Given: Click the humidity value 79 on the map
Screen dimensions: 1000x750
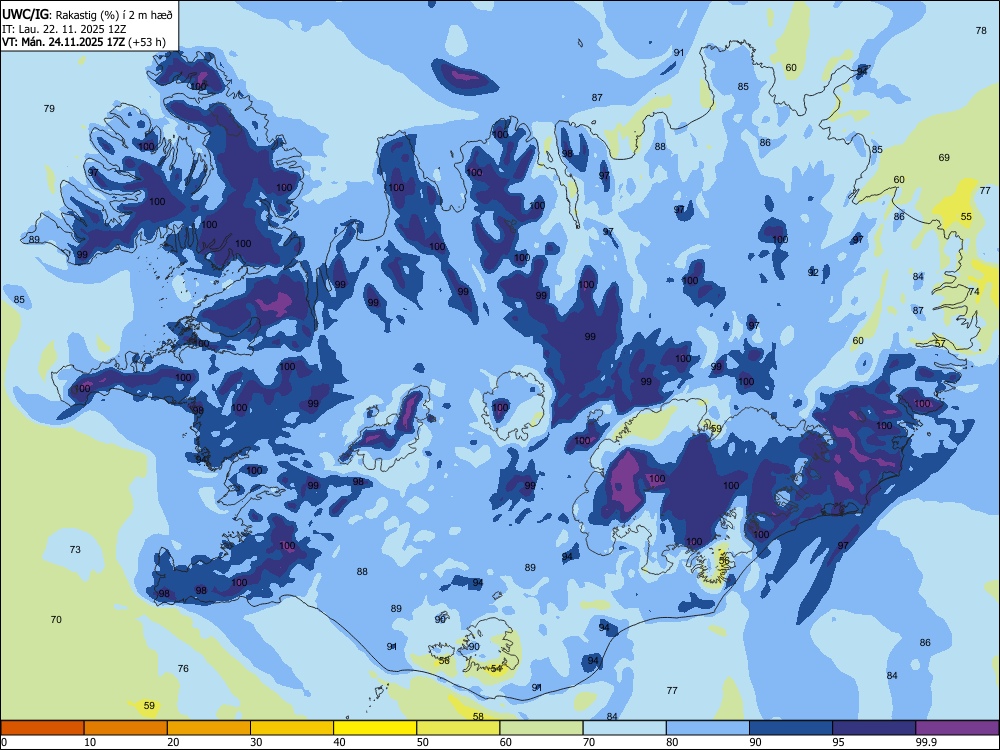Looking at the screenshot, I should [x=49, y=108].
